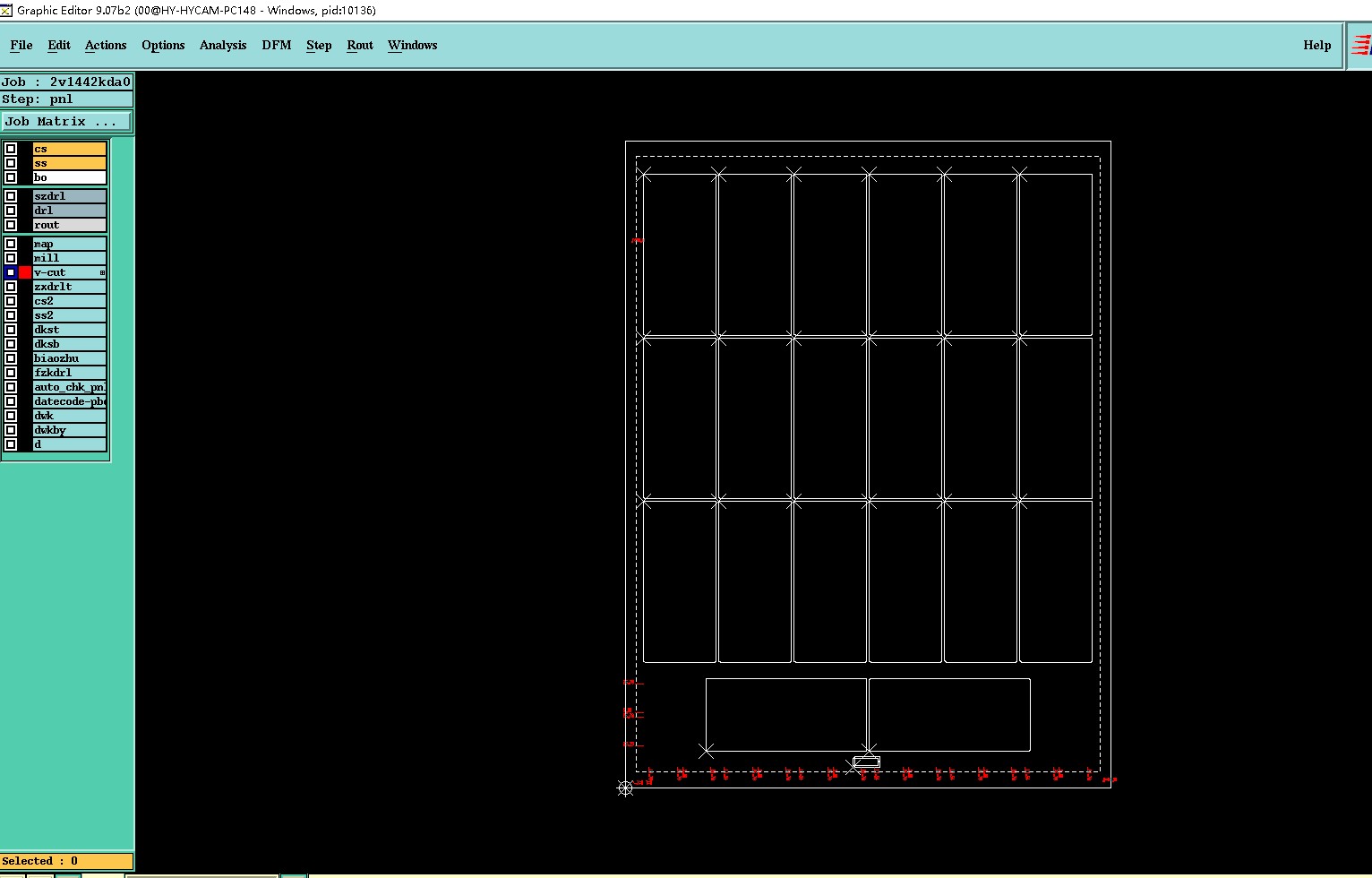The image size is (1372, 878).
Task: Toggle the checkbox for layer biaozhu
Action: [x=11, y=358]
